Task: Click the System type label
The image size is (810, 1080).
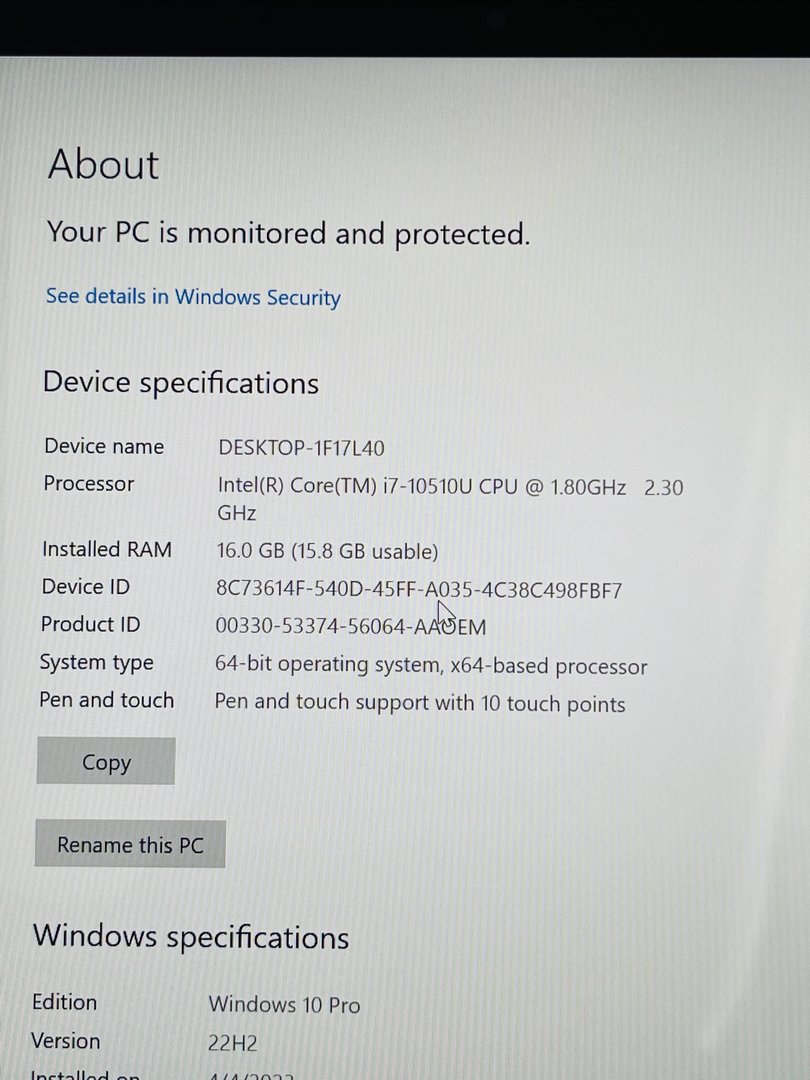Action: coord(97,662)
